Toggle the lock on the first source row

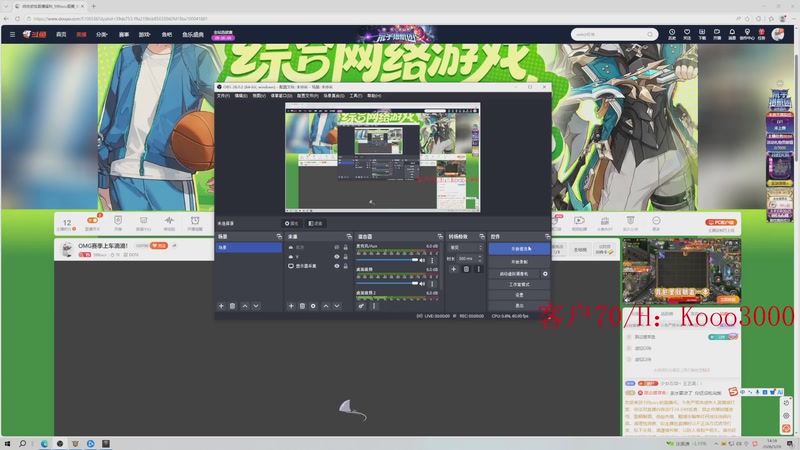point(345,247)
